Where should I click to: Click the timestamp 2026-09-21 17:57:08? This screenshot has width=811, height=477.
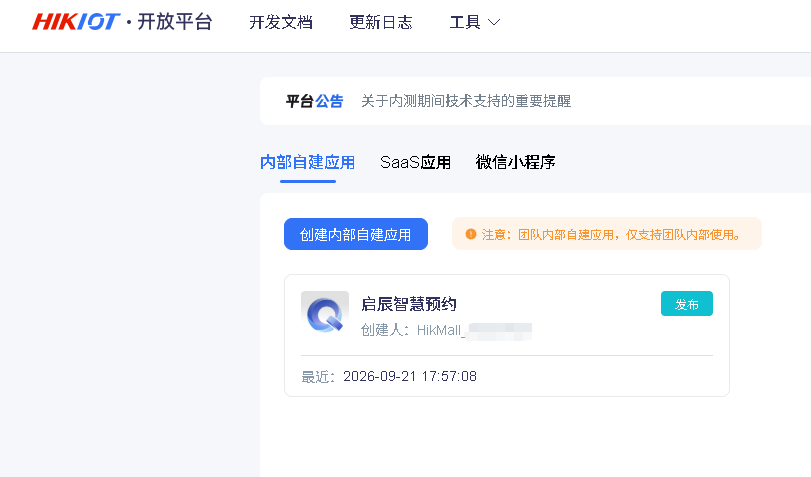(x=410, y=376)
